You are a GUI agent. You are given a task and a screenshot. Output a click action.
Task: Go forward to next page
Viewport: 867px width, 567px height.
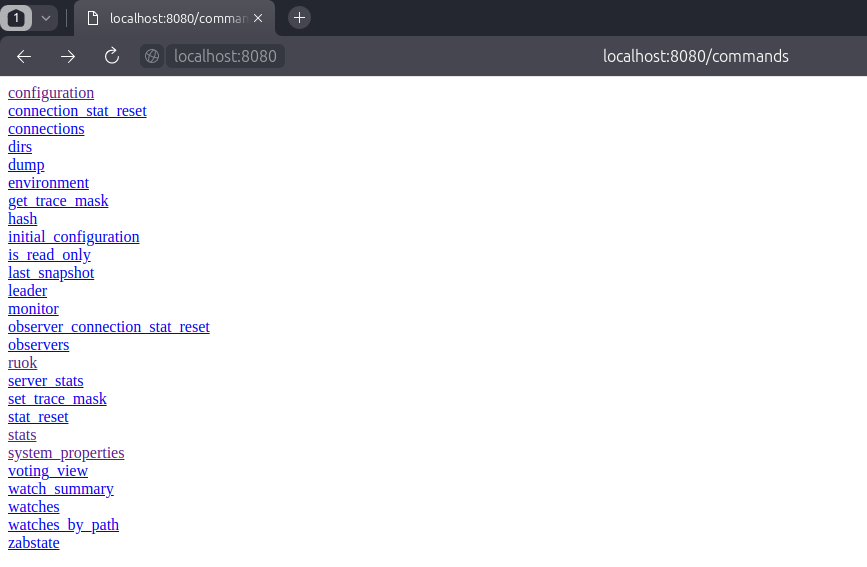click(67, 56)
